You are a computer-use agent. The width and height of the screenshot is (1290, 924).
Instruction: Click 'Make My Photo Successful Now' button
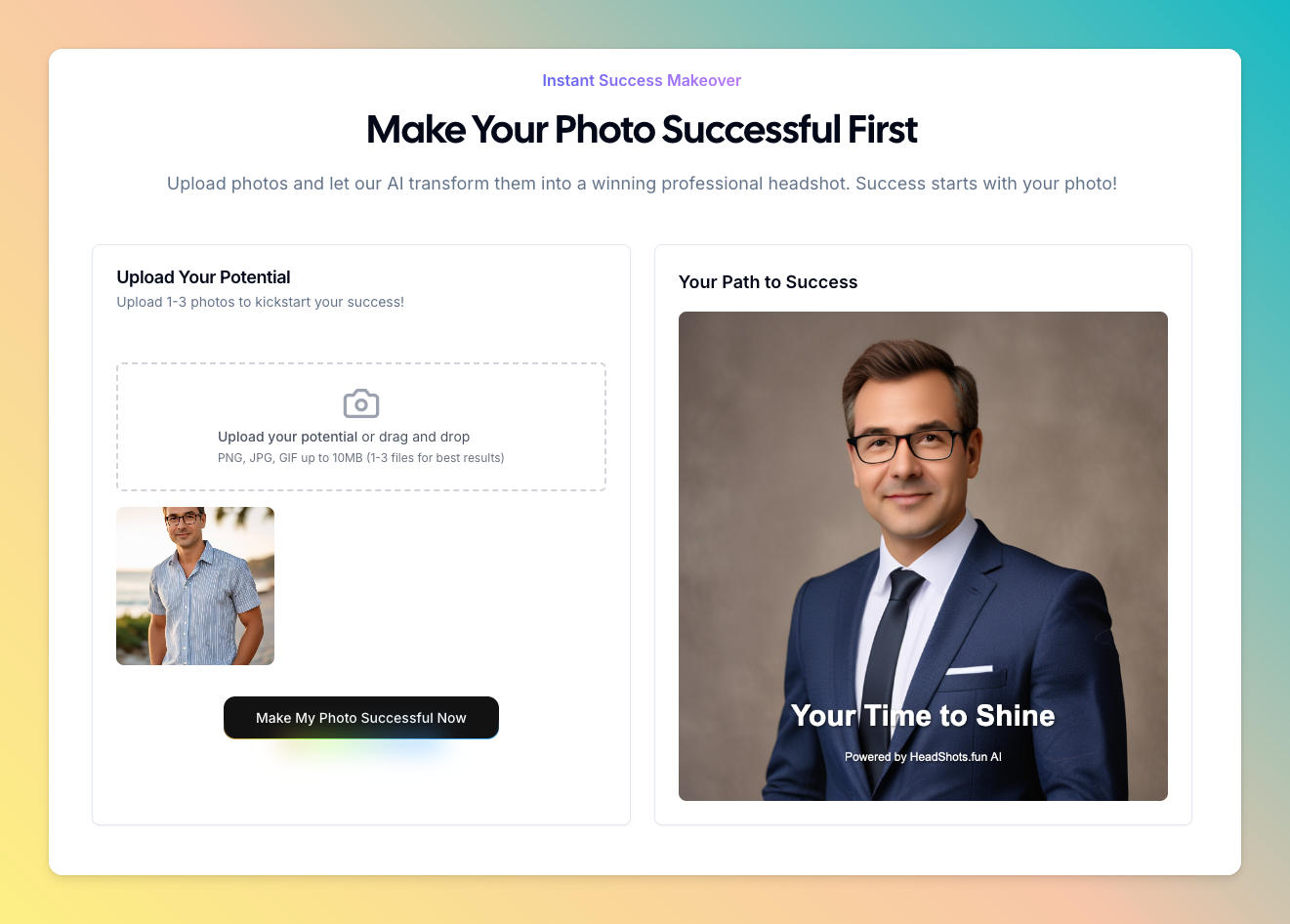(x=361, y=718)
